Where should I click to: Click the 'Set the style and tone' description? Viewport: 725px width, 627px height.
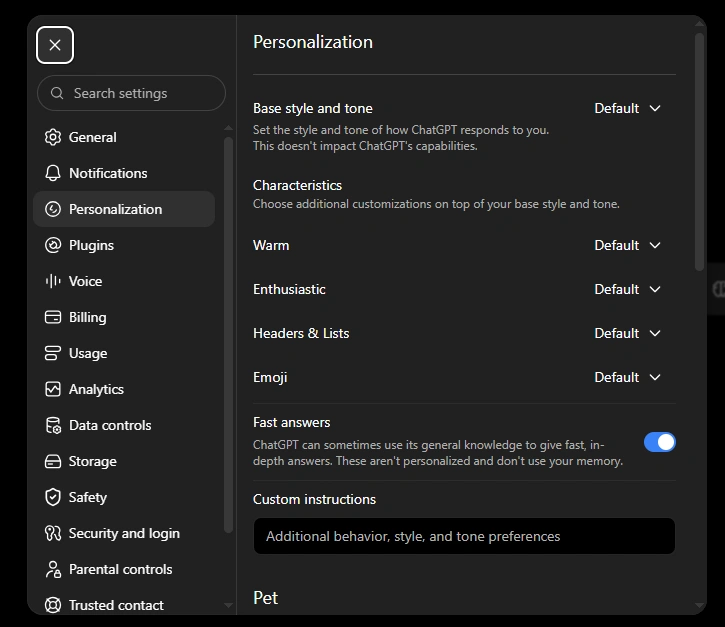pos(401,138)
